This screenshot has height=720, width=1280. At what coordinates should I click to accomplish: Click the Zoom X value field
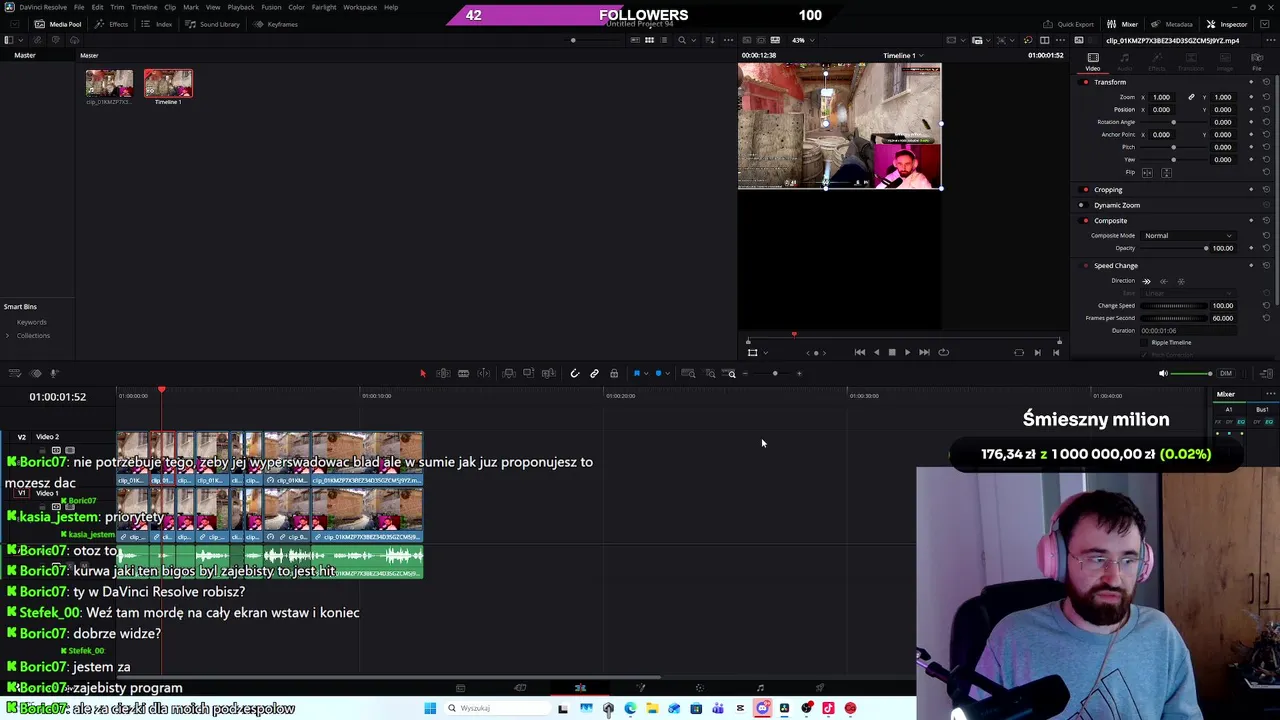(1161, 97)
